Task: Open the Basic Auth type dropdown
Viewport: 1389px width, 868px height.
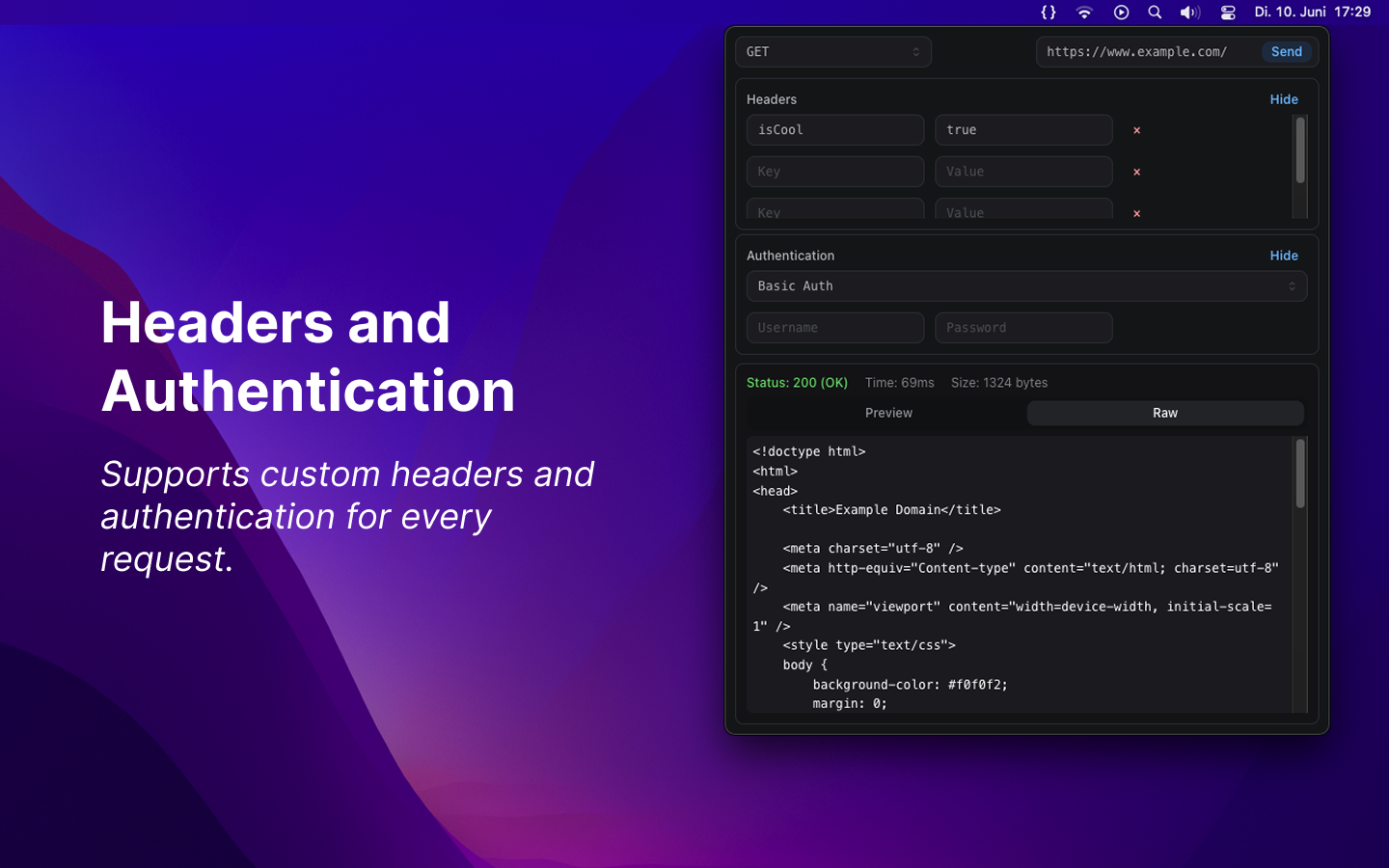Action: click(1026, 286)
